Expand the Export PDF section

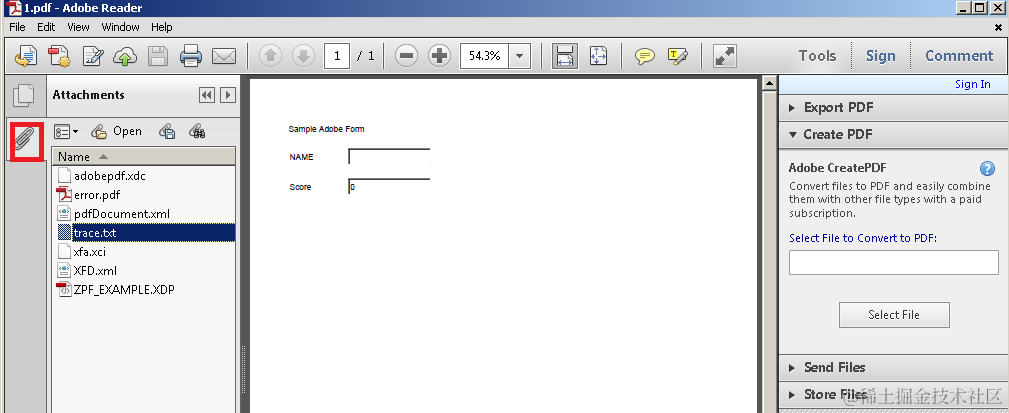click(894, 107)
